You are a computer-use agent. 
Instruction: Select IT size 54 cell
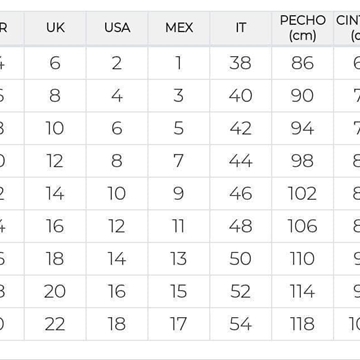coord(241,324)
